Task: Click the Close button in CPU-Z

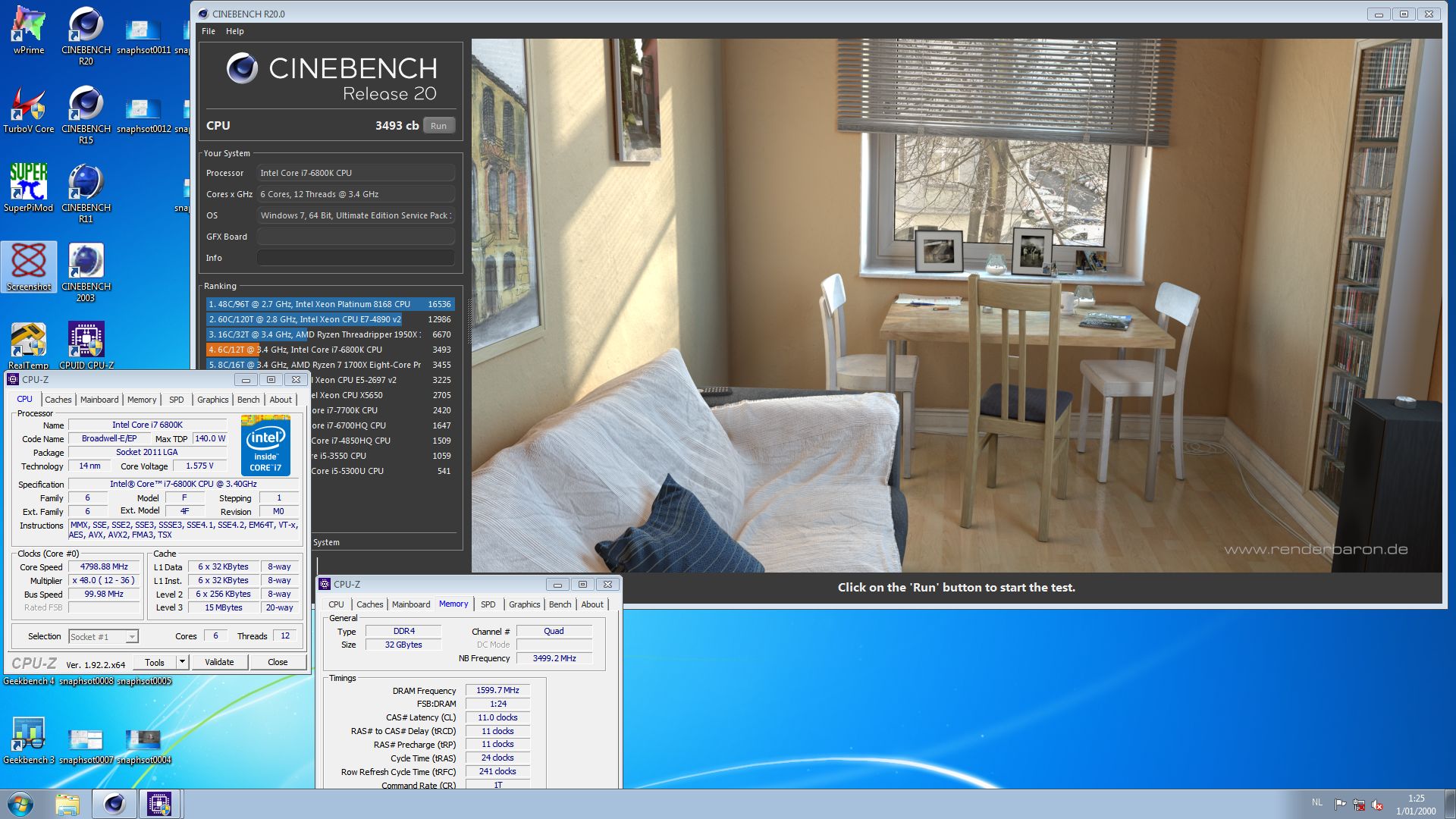Action: click(x=278, y=662)
